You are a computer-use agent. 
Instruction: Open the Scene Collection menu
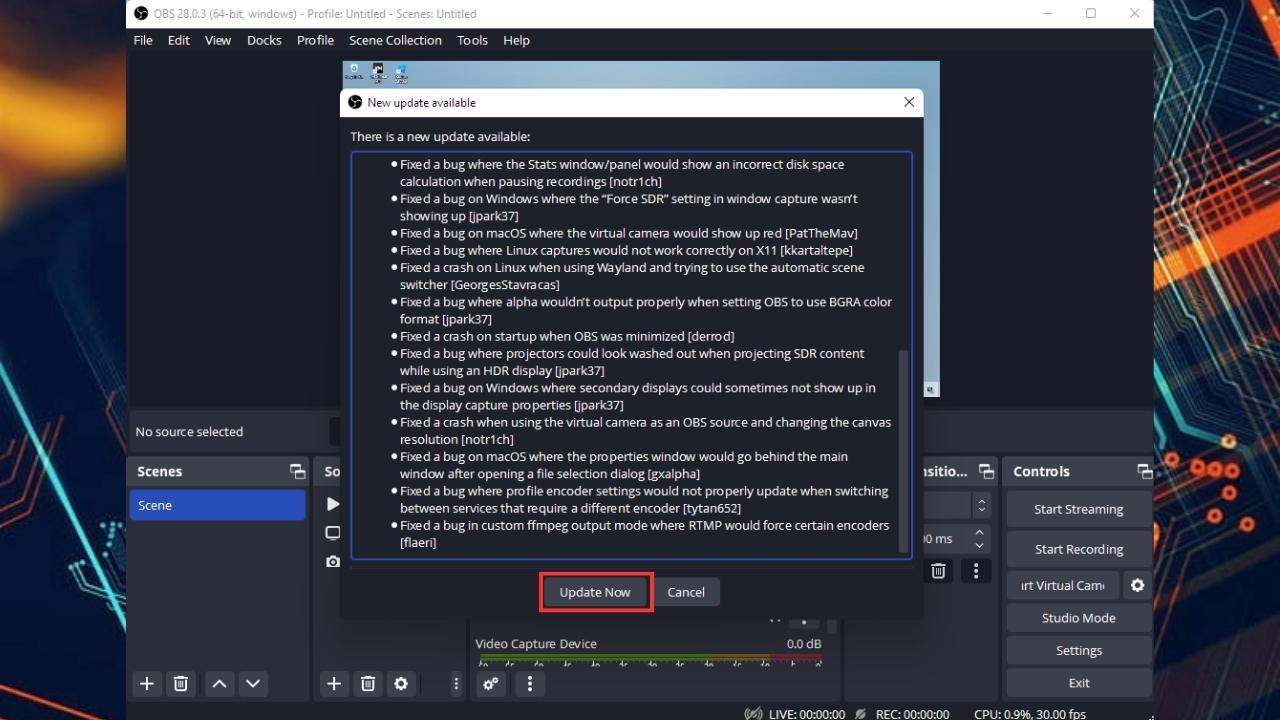(395, 40)
